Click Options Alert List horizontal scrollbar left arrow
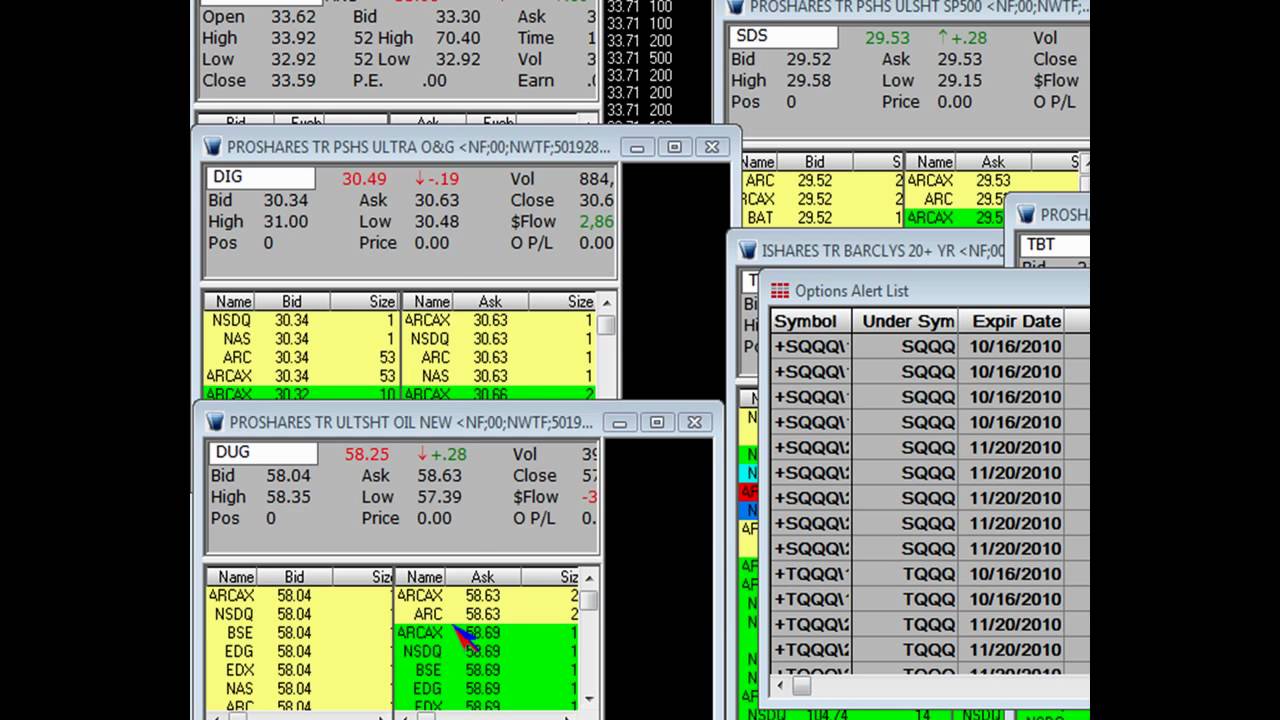1280x720 pixels. pos(782,686)
